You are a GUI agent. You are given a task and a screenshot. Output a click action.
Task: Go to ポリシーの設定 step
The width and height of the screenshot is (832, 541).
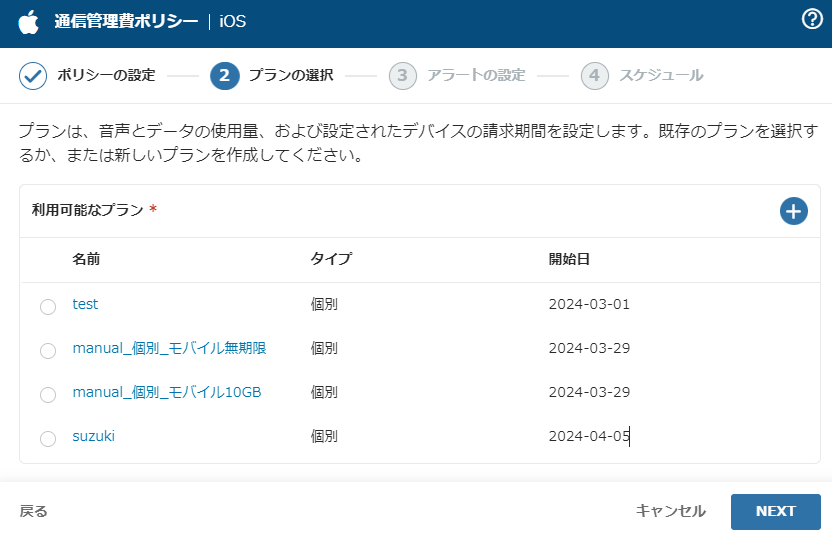point(106,75)
